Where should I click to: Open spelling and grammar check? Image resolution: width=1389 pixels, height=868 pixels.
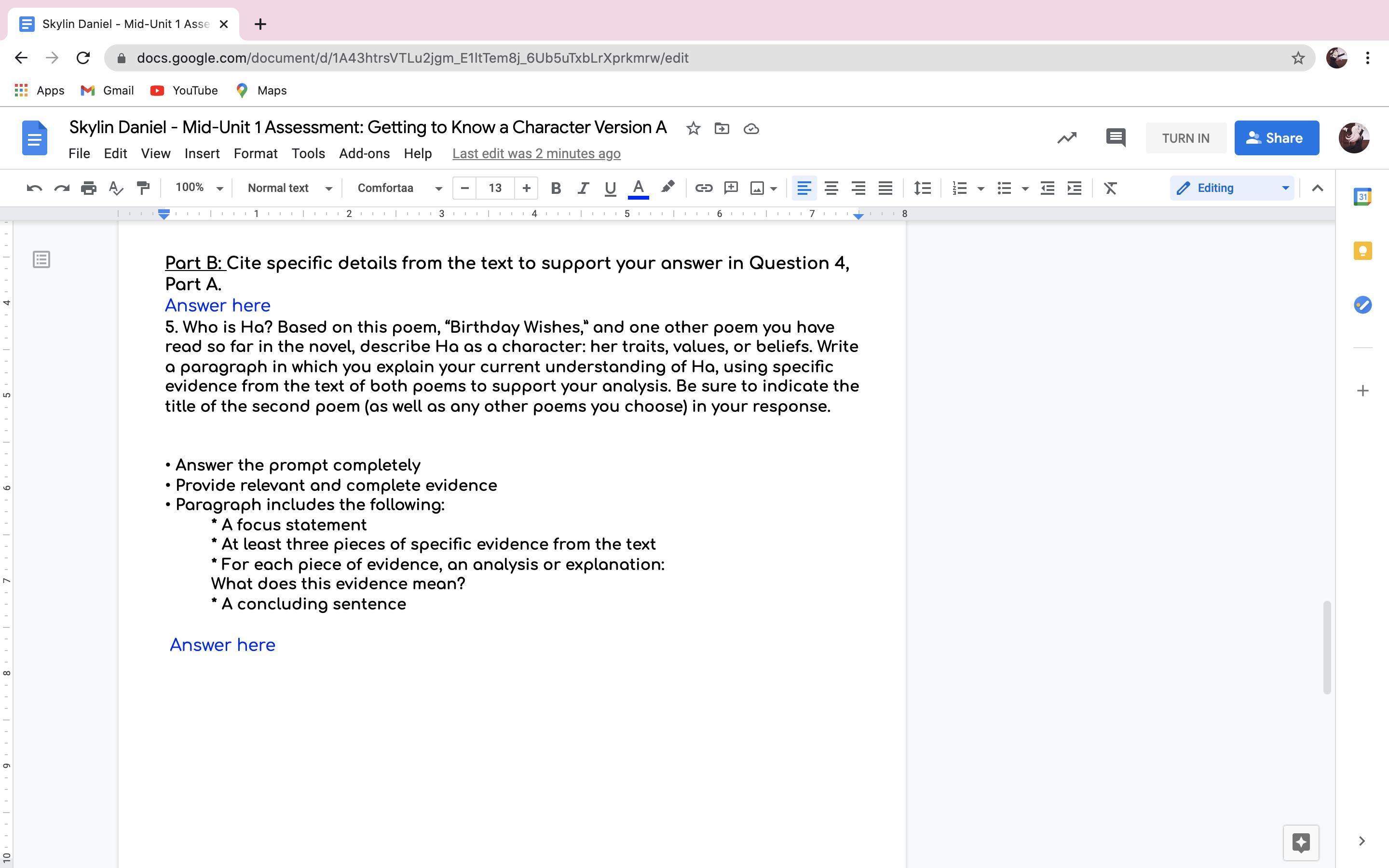[116, 188]
